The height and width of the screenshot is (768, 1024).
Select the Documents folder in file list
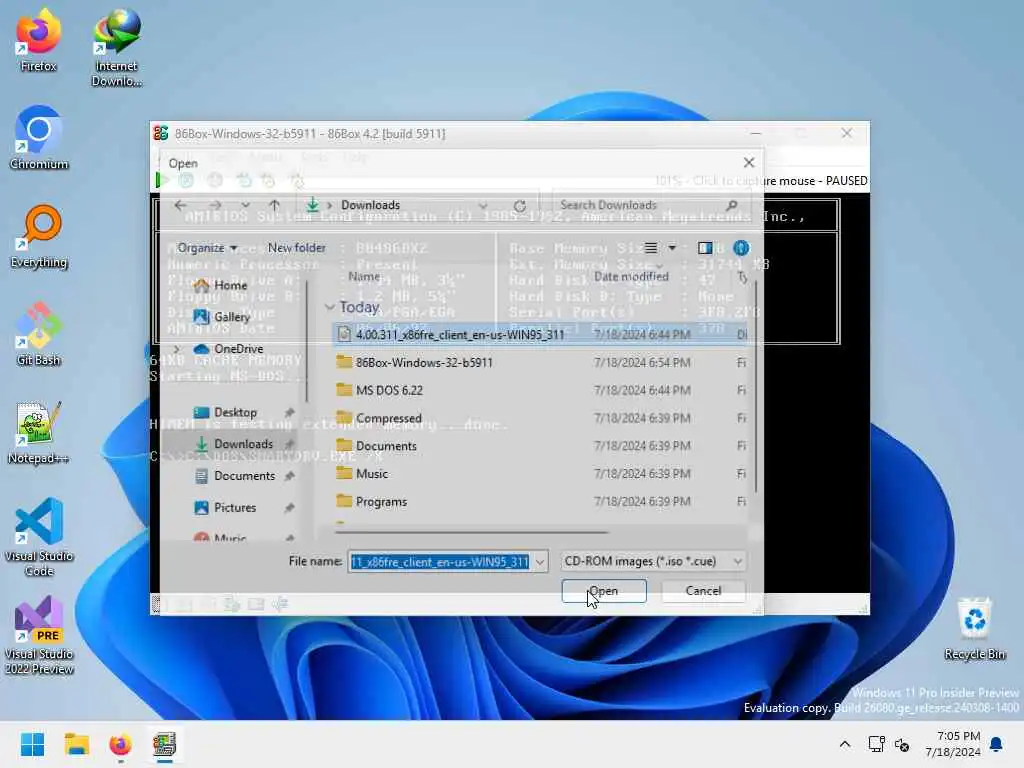[x=539, y=446]
